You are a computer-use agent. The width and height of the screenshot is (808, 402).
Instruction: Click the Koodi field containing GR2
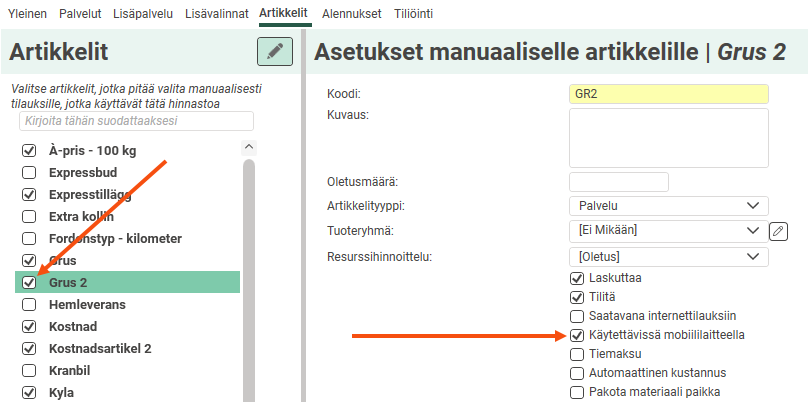(668, 94)
